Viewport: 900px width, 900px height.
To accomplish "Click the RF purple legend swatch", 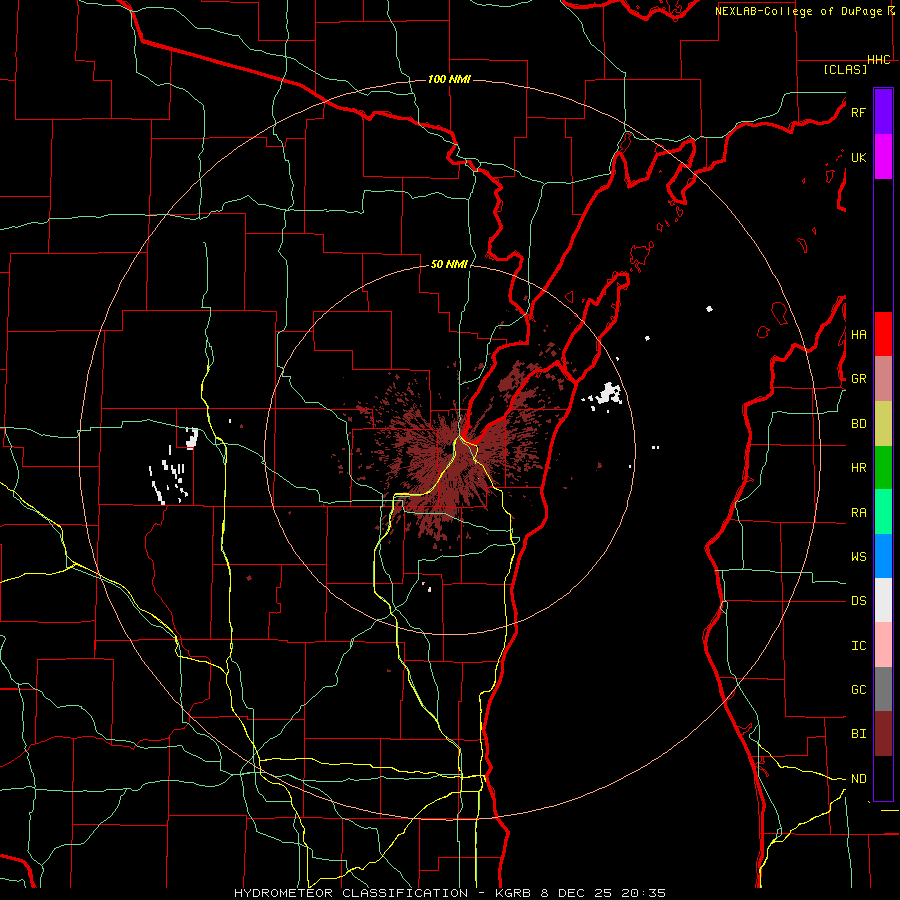I will coord(883,112).
